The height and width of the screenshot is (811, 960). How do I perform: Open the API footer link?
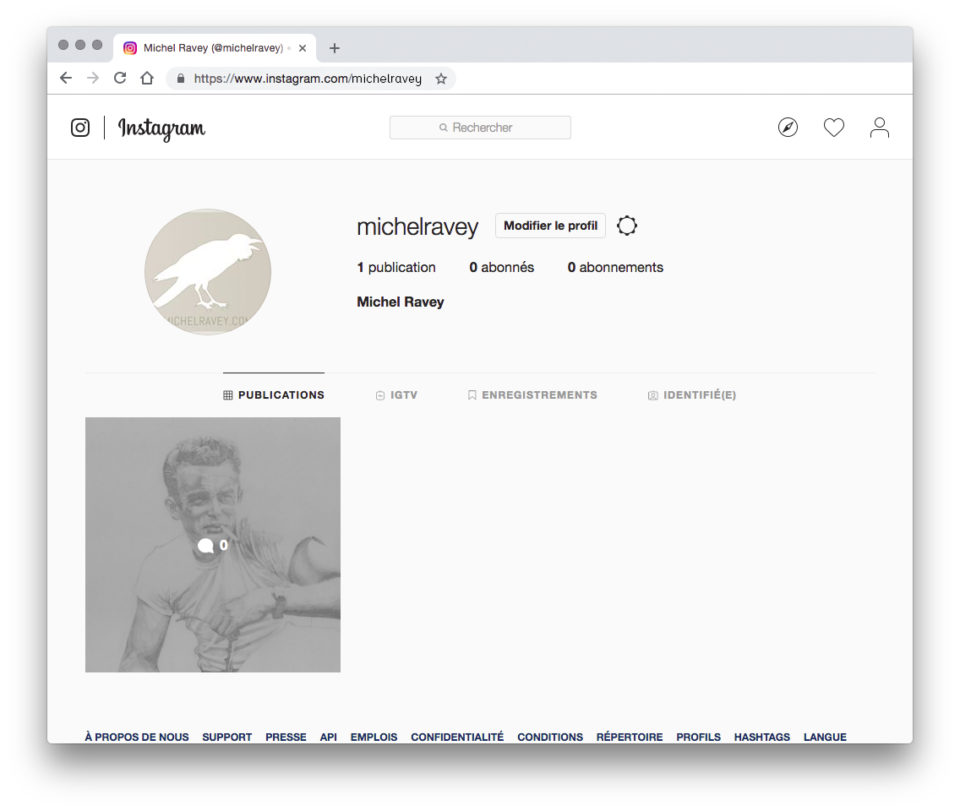point(328,737)
